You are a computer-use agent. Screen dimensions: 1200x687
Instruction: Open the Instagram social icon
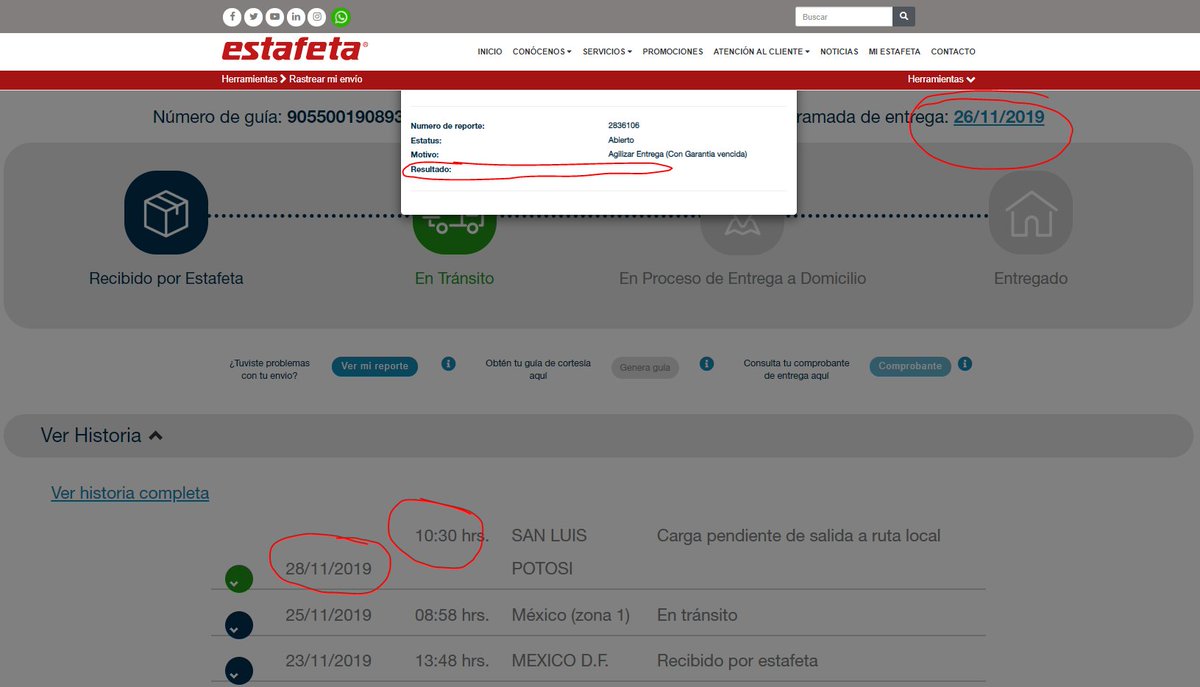318,17
